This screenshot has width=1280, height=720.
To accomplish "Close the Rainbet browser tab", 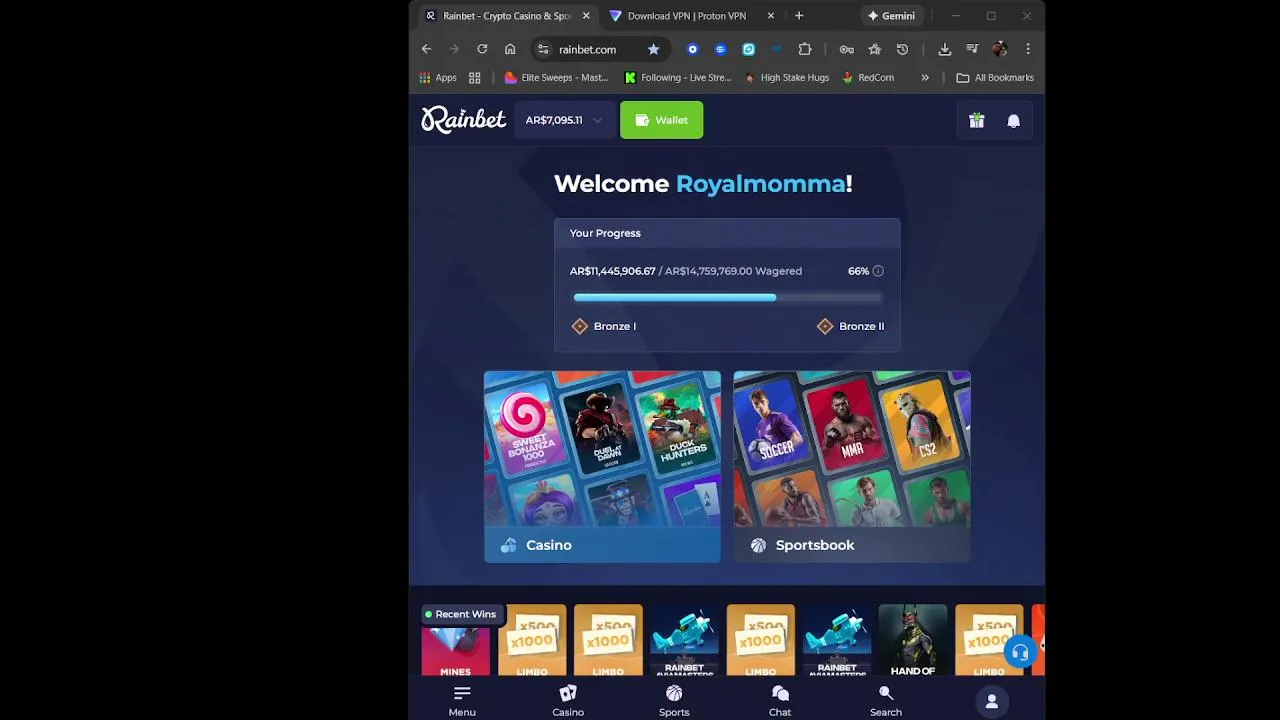I will coord(586,16).
